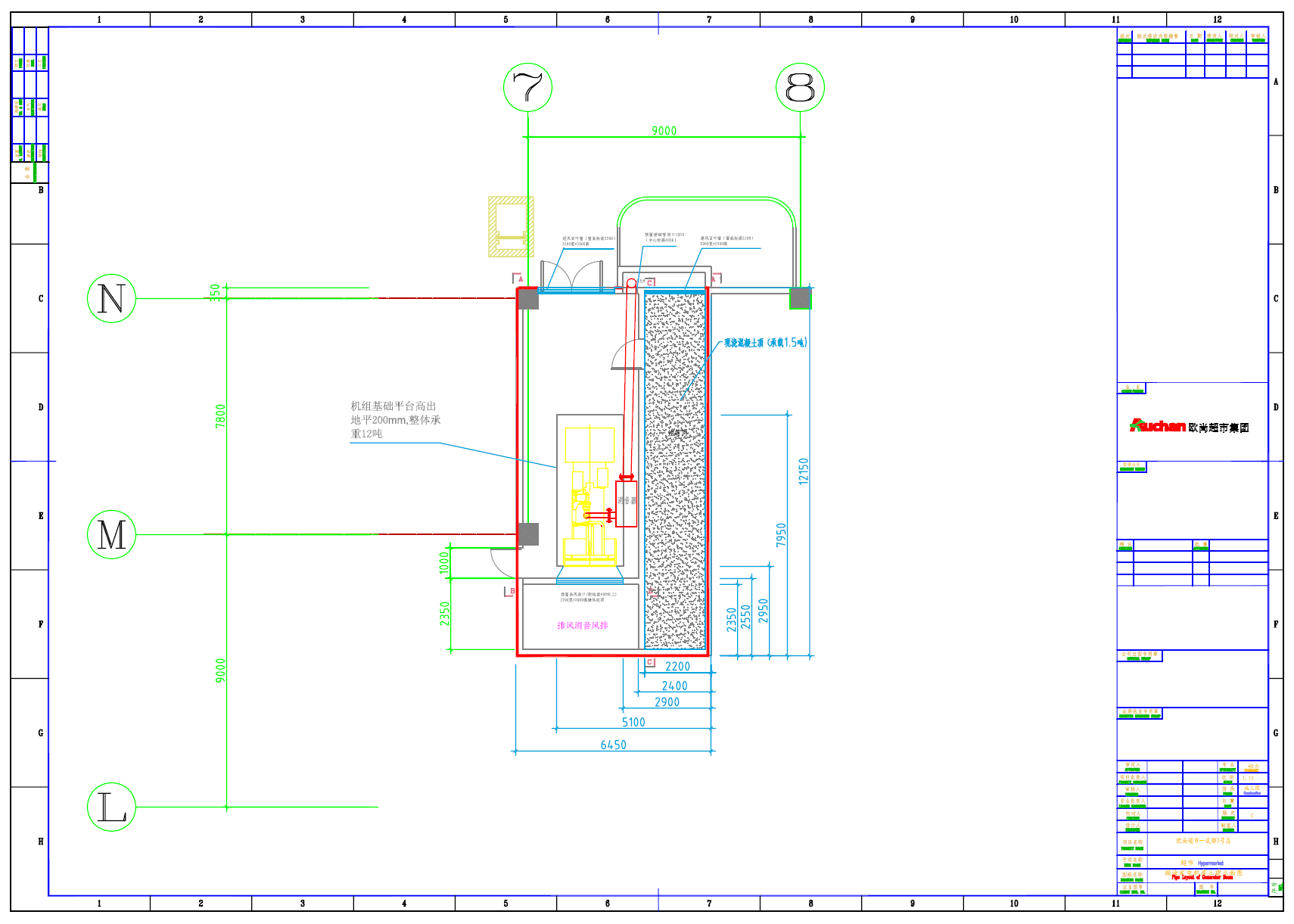Select the 5100 horizontal dimension text
Viewport: 1294px width, 924px height.
[633, 723]
